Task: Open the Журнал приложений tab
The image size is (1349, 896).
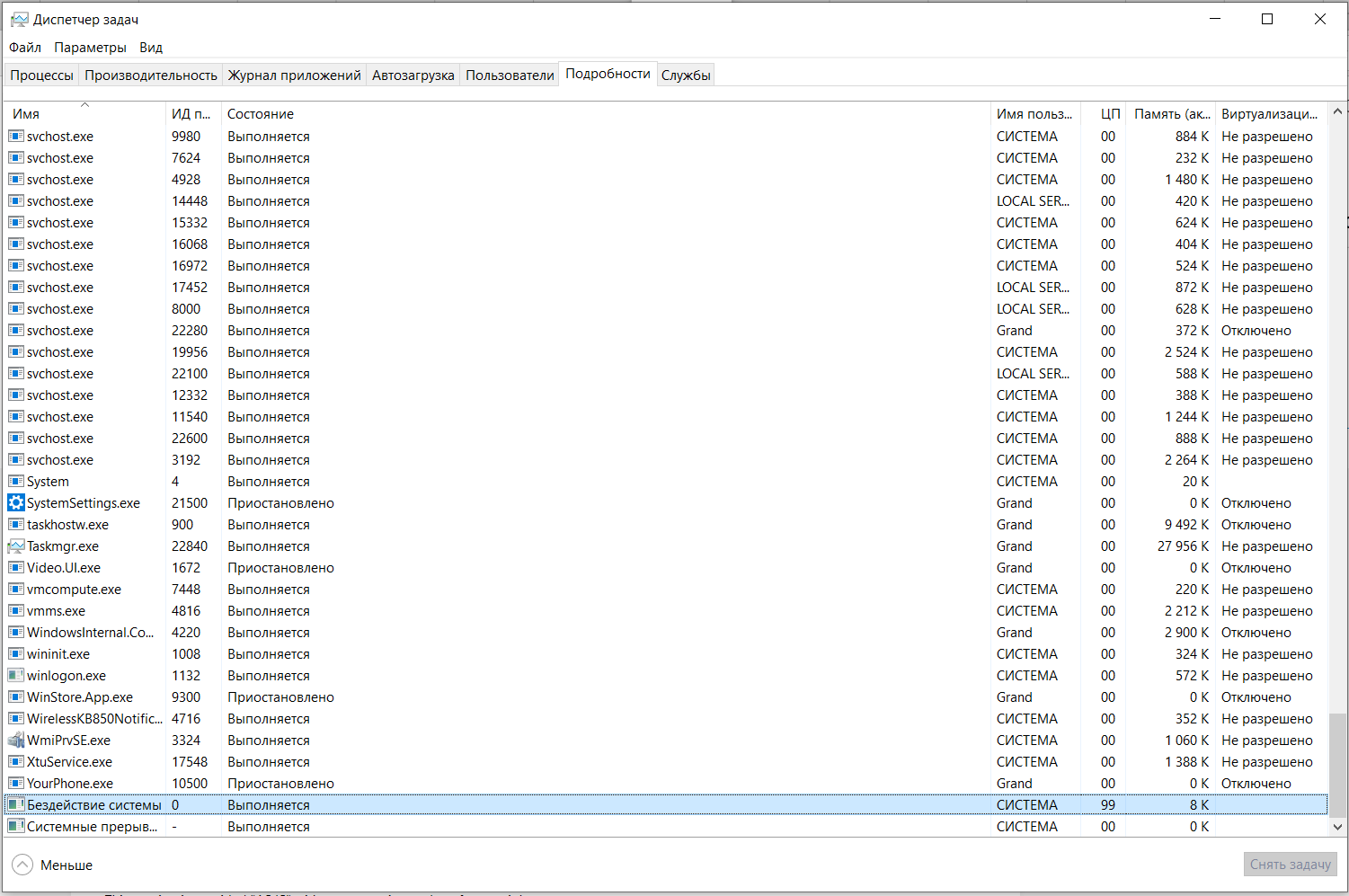Action: [x=294, y=75]
